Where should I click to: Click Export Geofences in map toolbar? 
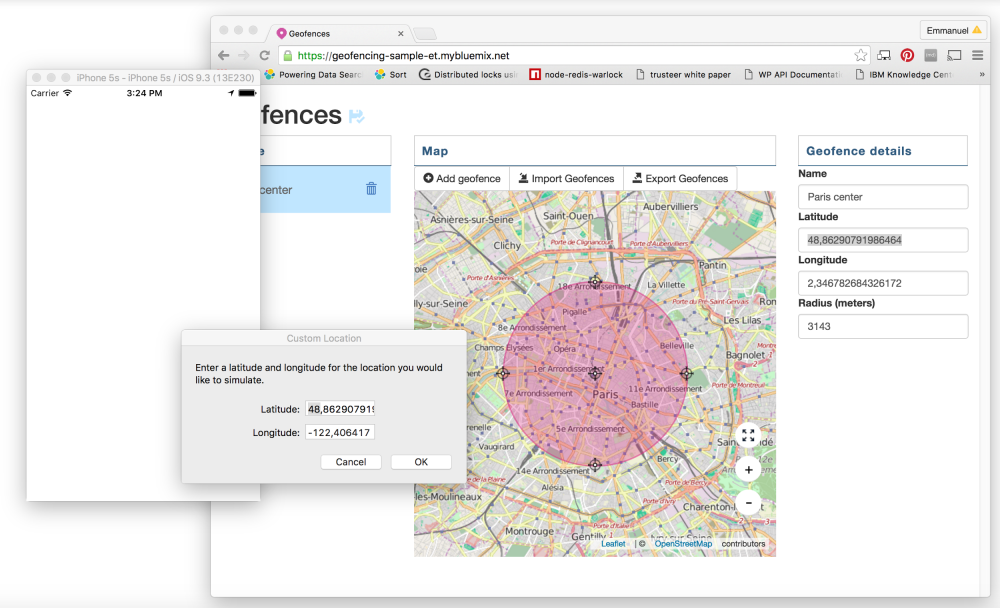(680, 179)
